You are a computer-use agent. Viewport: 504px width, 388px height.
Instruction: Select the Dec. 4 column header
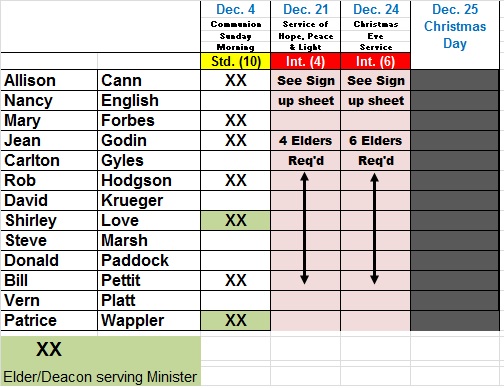[235, 9]
